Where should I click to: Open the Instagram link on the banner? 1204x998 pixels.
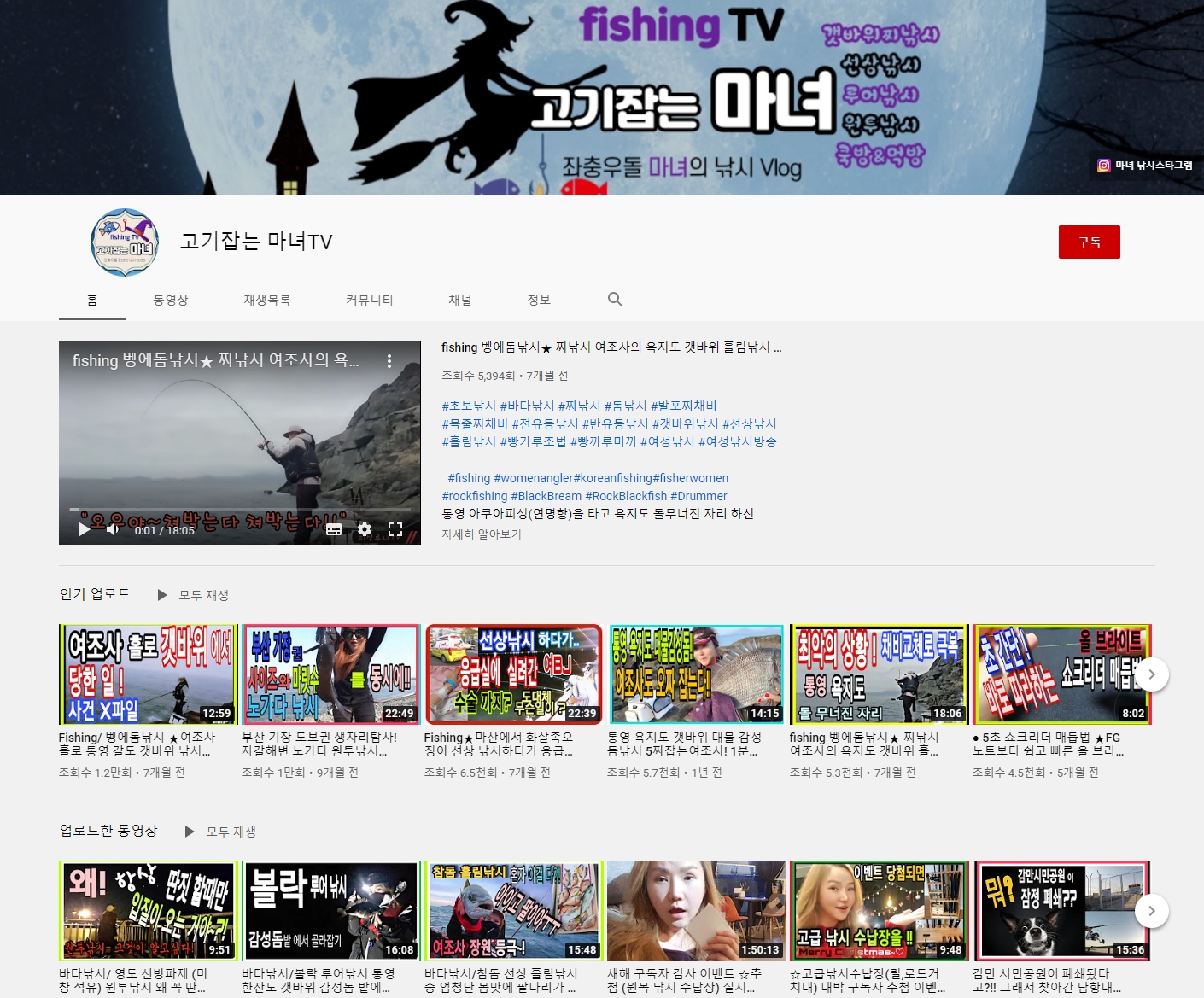pyautogui.click(x=1145, y=166)
